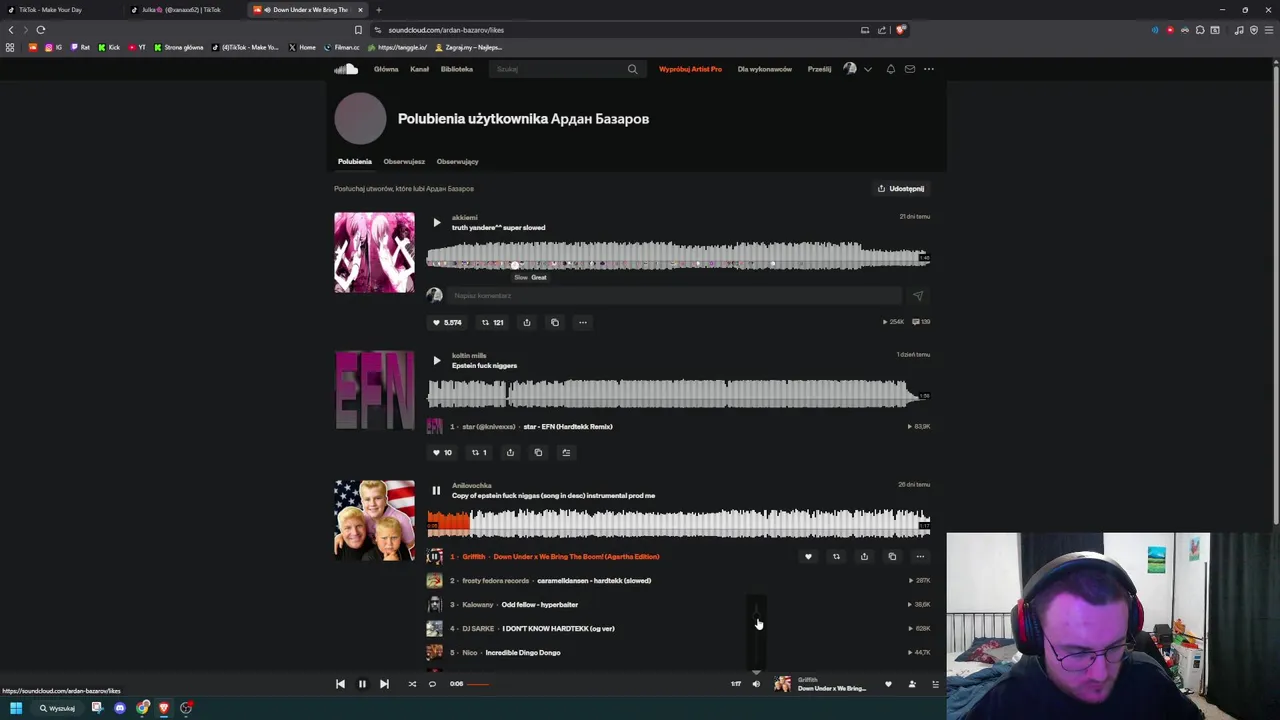The height and width of the screenshot is (720, 1280).
Task: Open the 'Dla wykonawców' link
Action: [x=765, y=69]
